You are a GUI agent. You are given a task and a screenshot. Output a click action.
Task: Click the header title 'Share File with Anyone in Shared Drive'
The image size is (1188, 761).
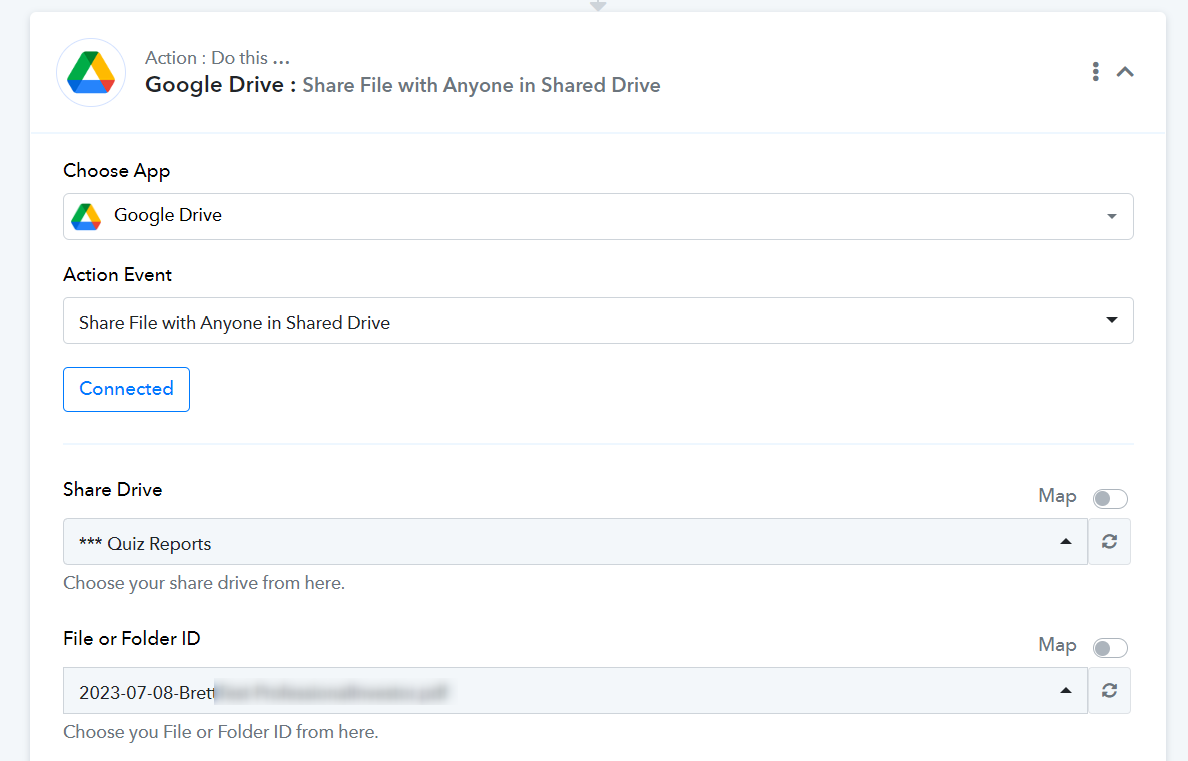(481, 85)
